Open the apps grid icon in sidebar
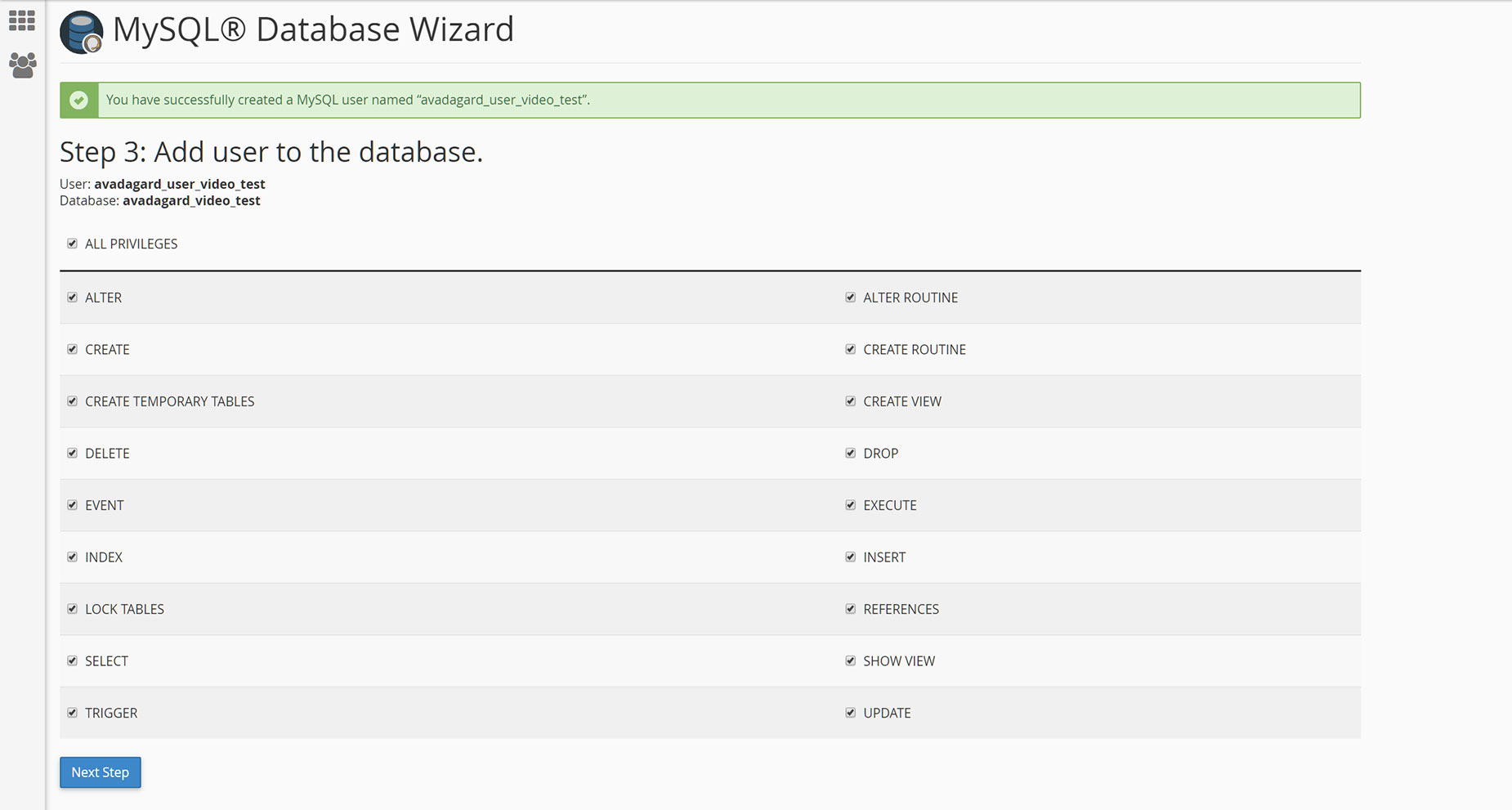Viewport: 1512px width, 810px height. [22, 20]
